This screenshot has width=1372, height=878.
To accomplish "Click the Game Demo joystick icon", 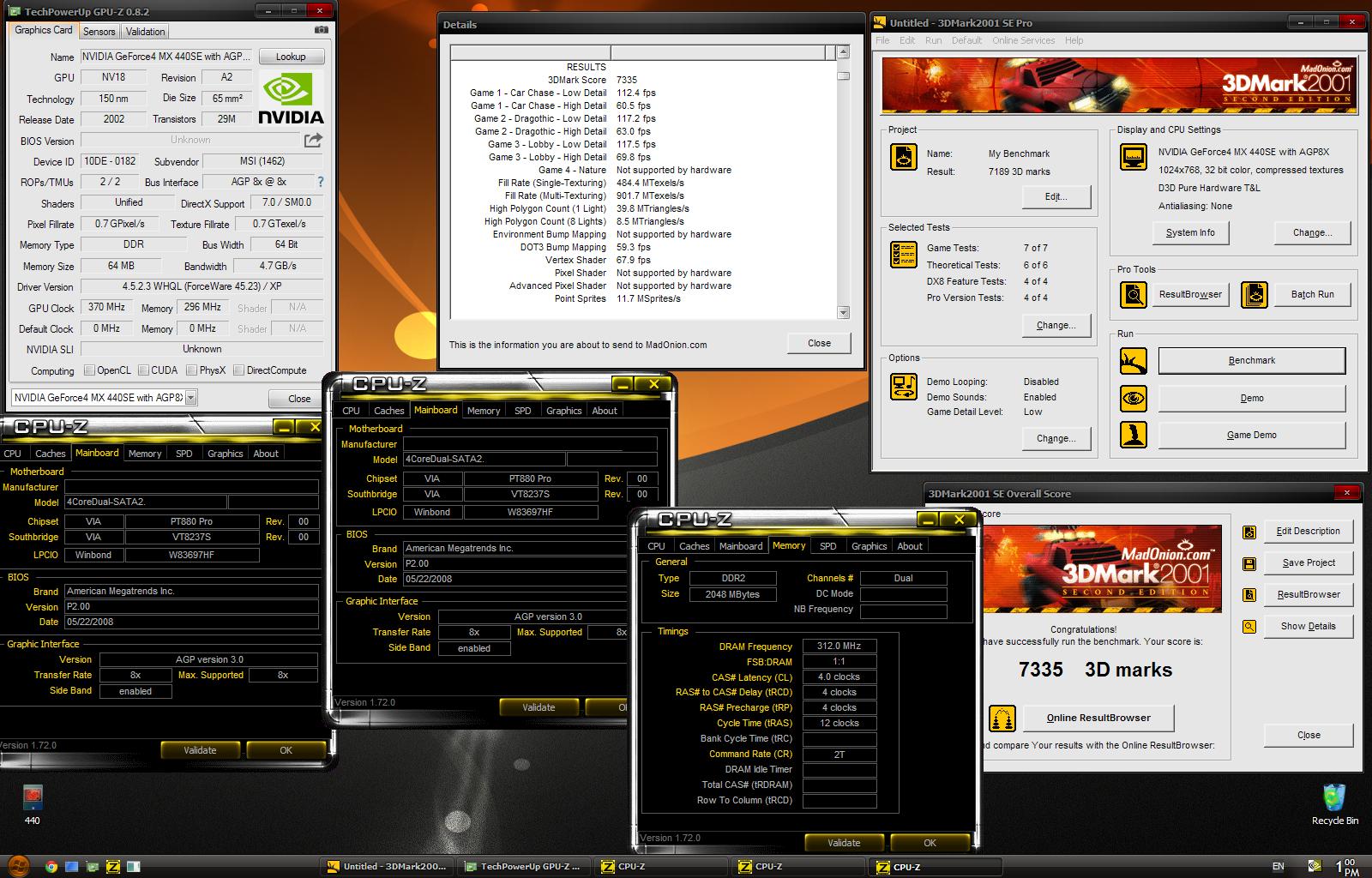I will [1134, 435].
